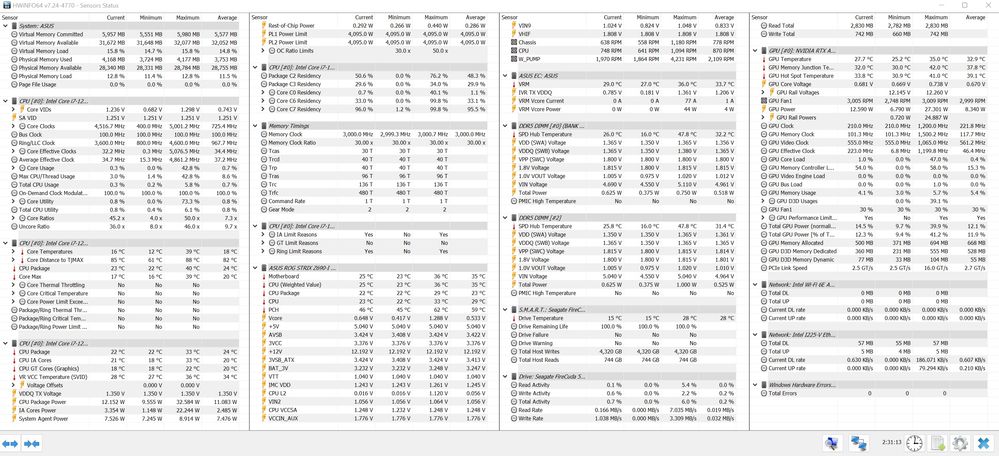Start logging with the document arrow icon
This screenshot has width=999, height=456.
[x=937, y=443]
